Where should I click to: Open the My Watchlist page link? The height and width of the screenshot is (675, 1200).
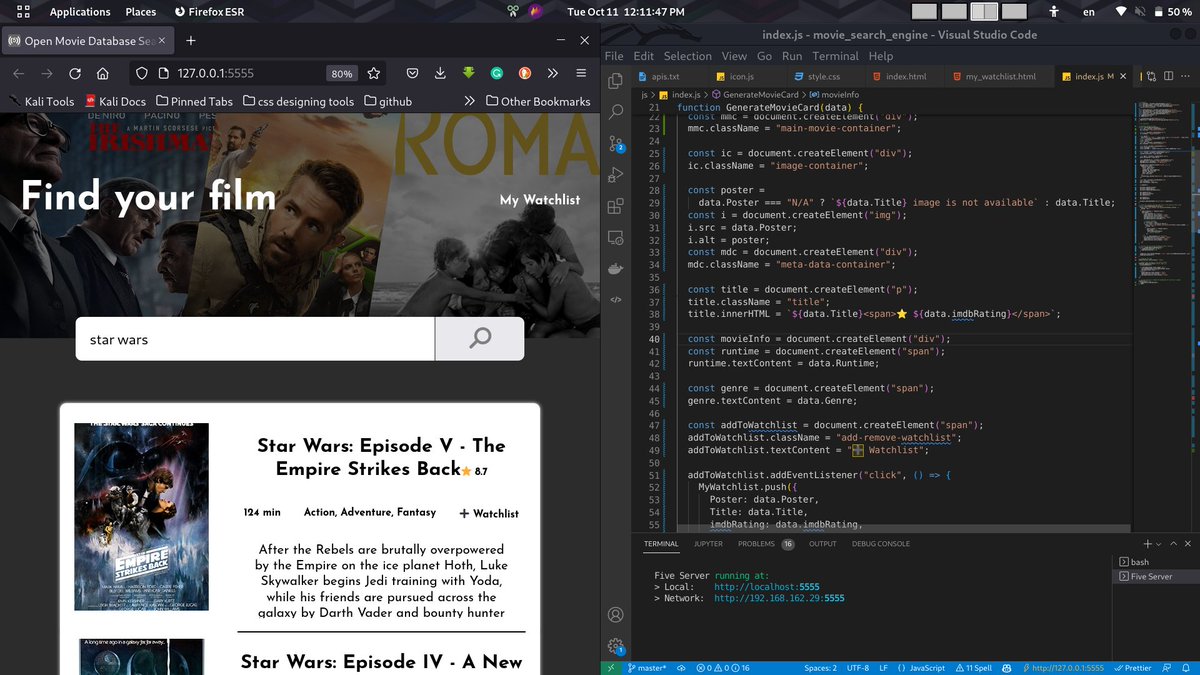tap(539, 200)
